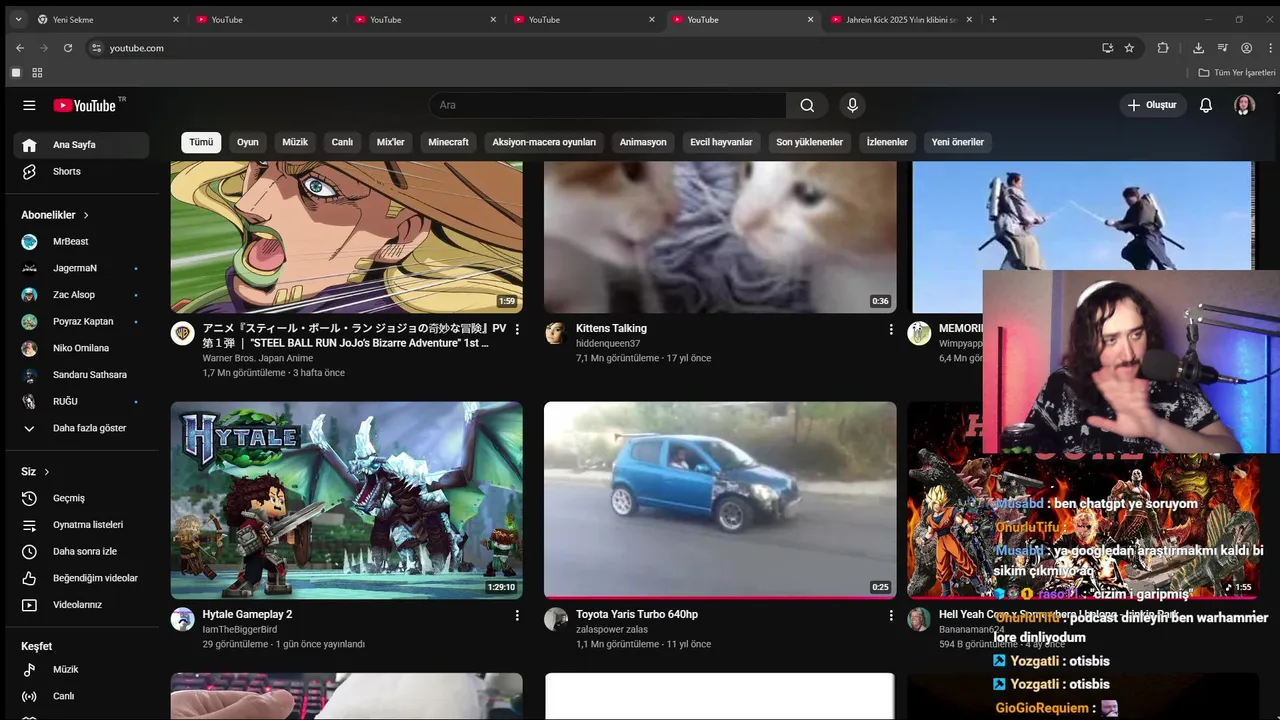
Task: Expand the Abonelikler section arrow
Action: pos(86,215)
